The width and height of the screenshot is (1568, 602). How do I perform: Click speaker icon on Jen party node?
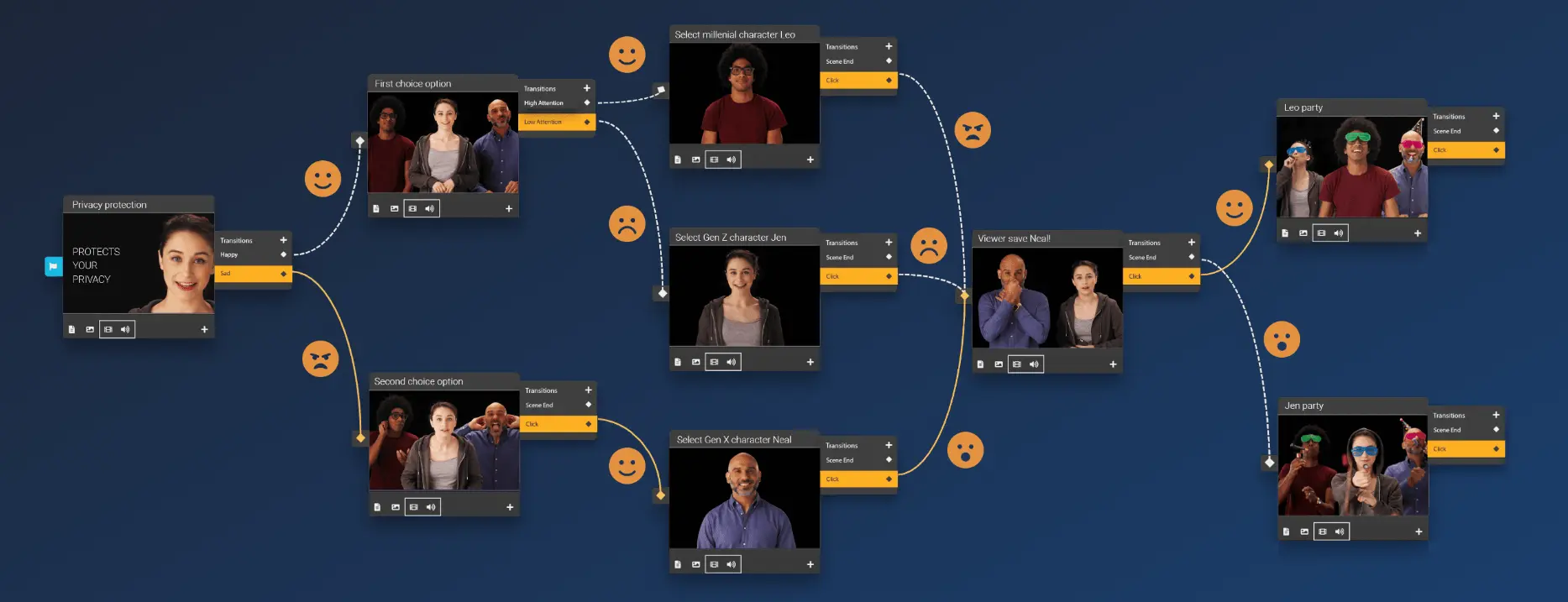tap(1340, 531)
